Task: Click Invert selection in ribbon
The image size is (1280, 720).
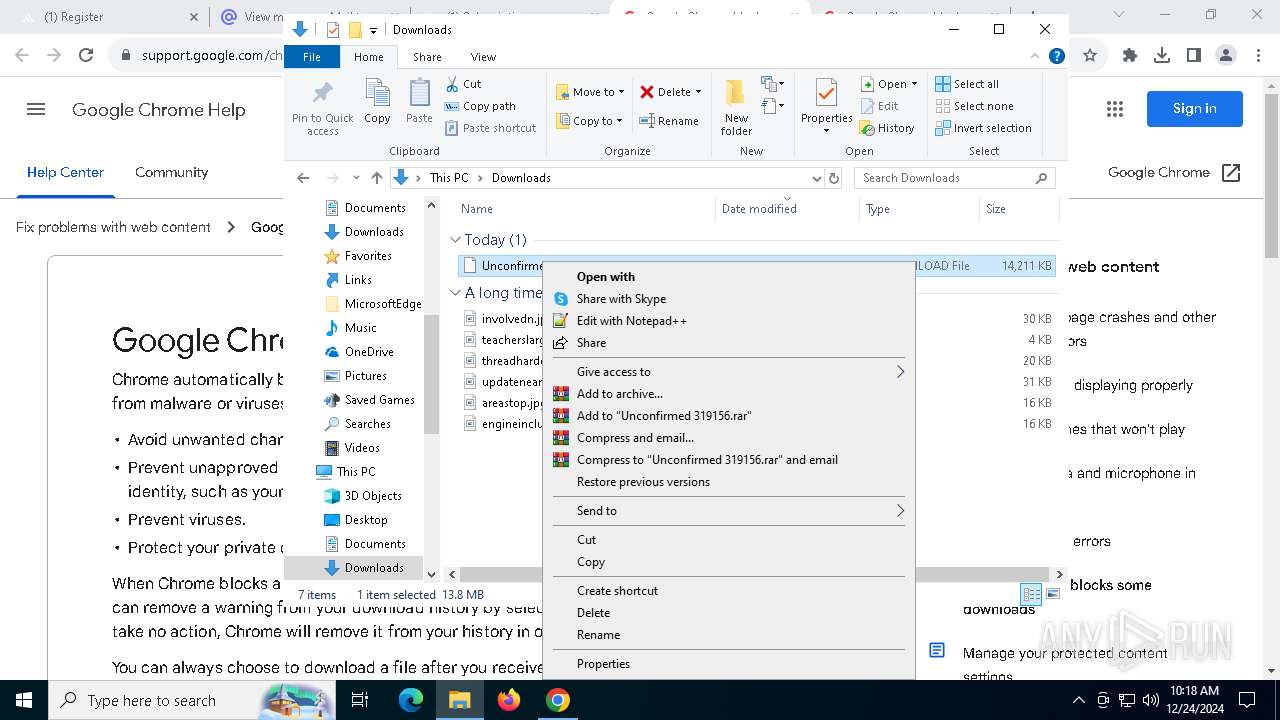Action: (x=984, y=128)
